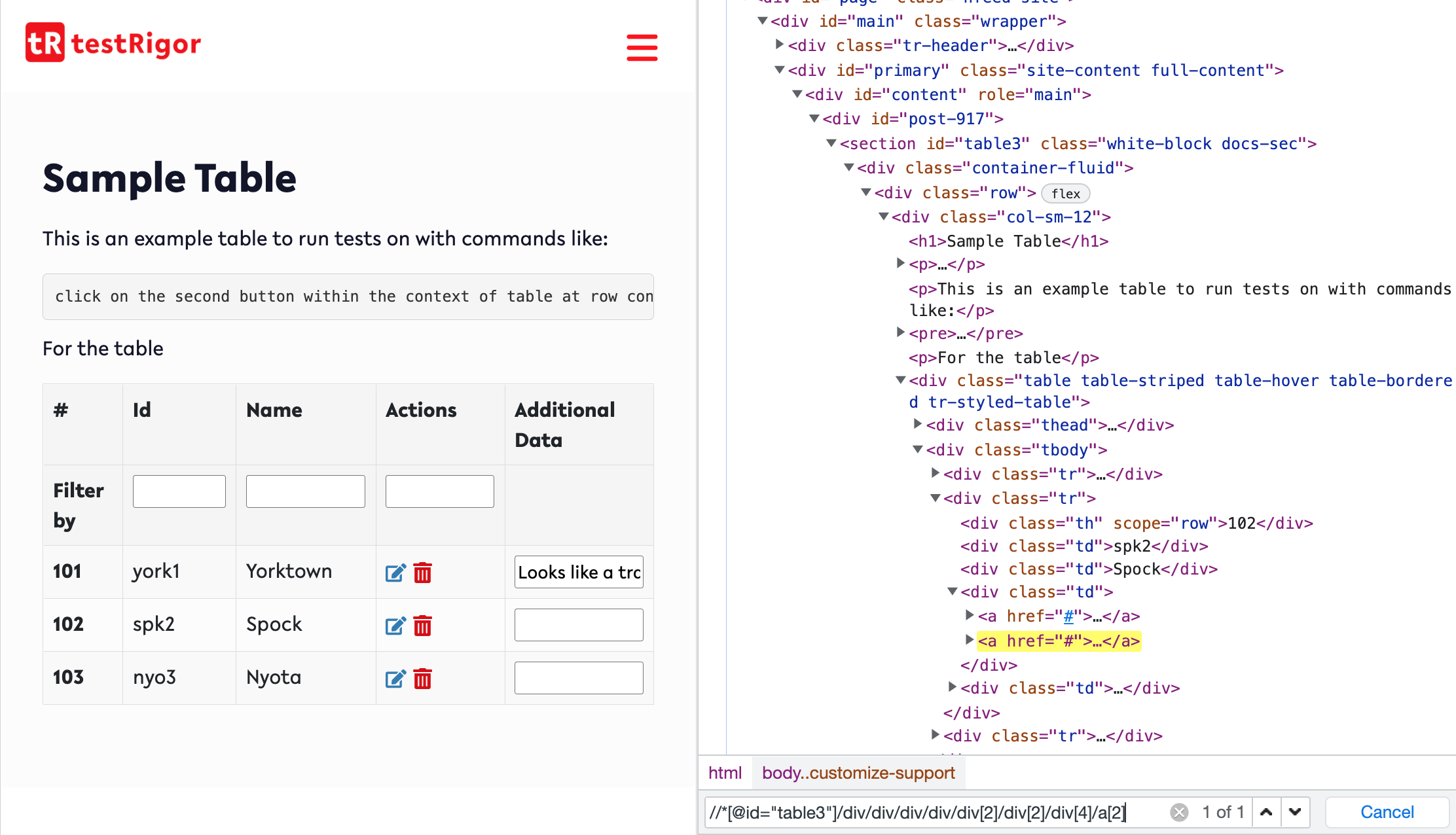Select the html breadcrumb item

coord(725,773)
